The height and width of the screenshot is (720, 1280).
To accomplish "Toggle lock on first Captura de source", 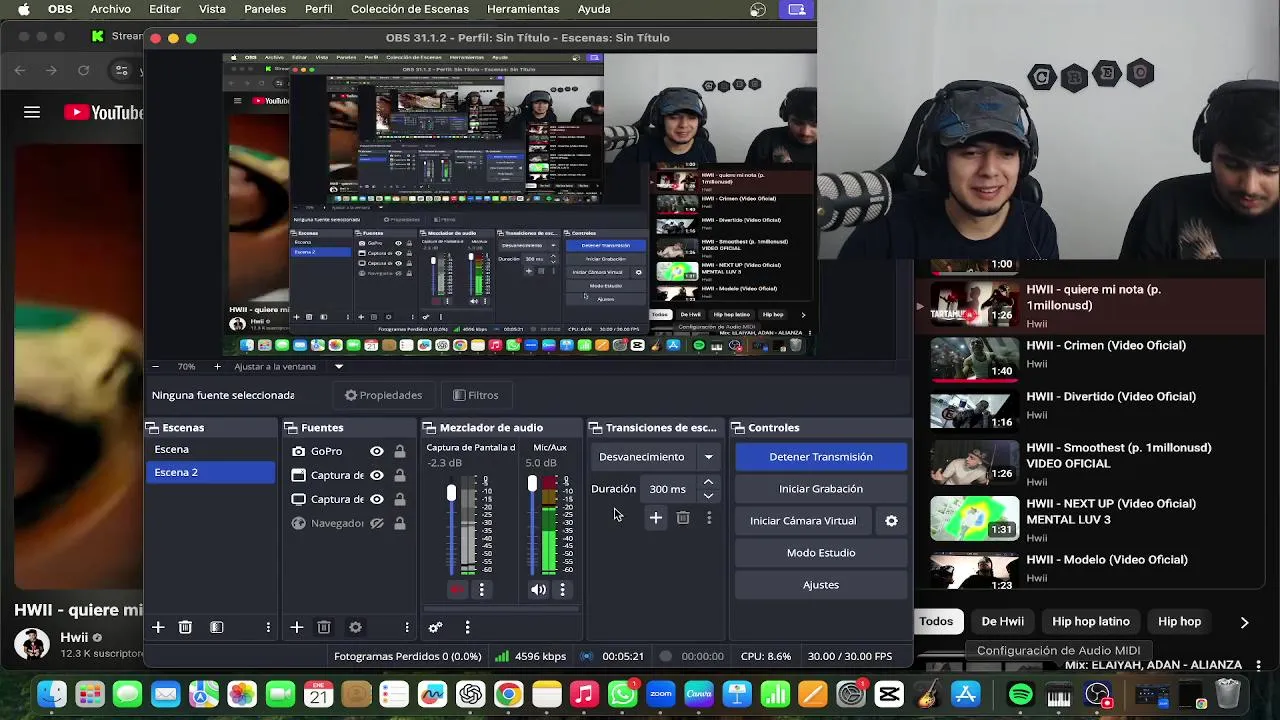I will pos(400,475).
